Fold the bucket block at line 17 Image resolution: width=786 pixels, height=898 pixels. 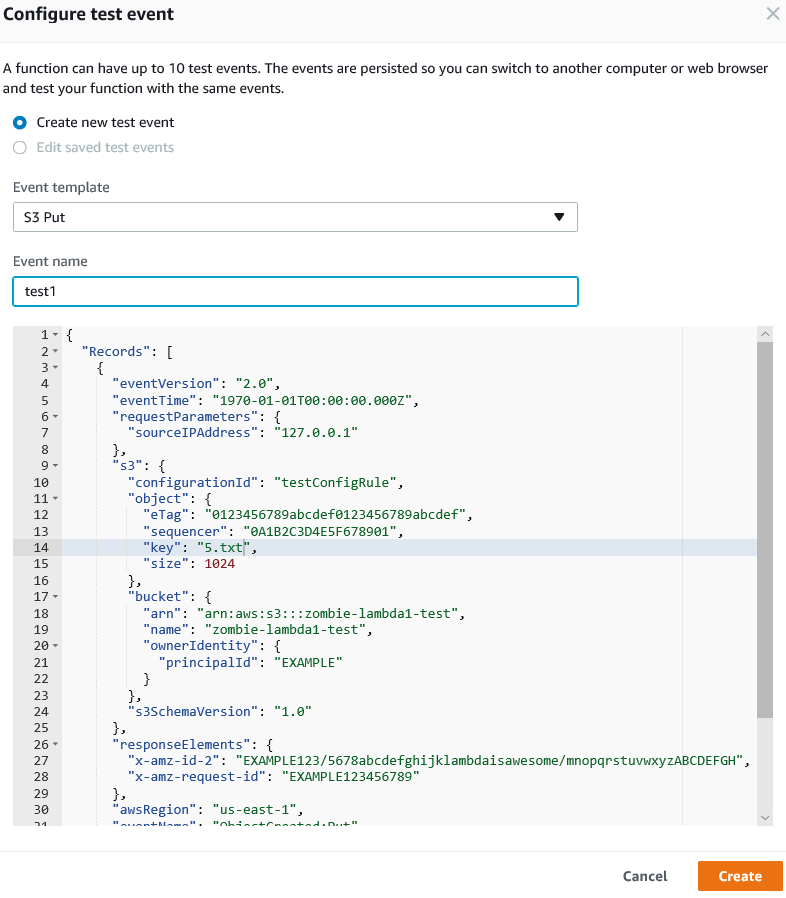tap(55, 596)
